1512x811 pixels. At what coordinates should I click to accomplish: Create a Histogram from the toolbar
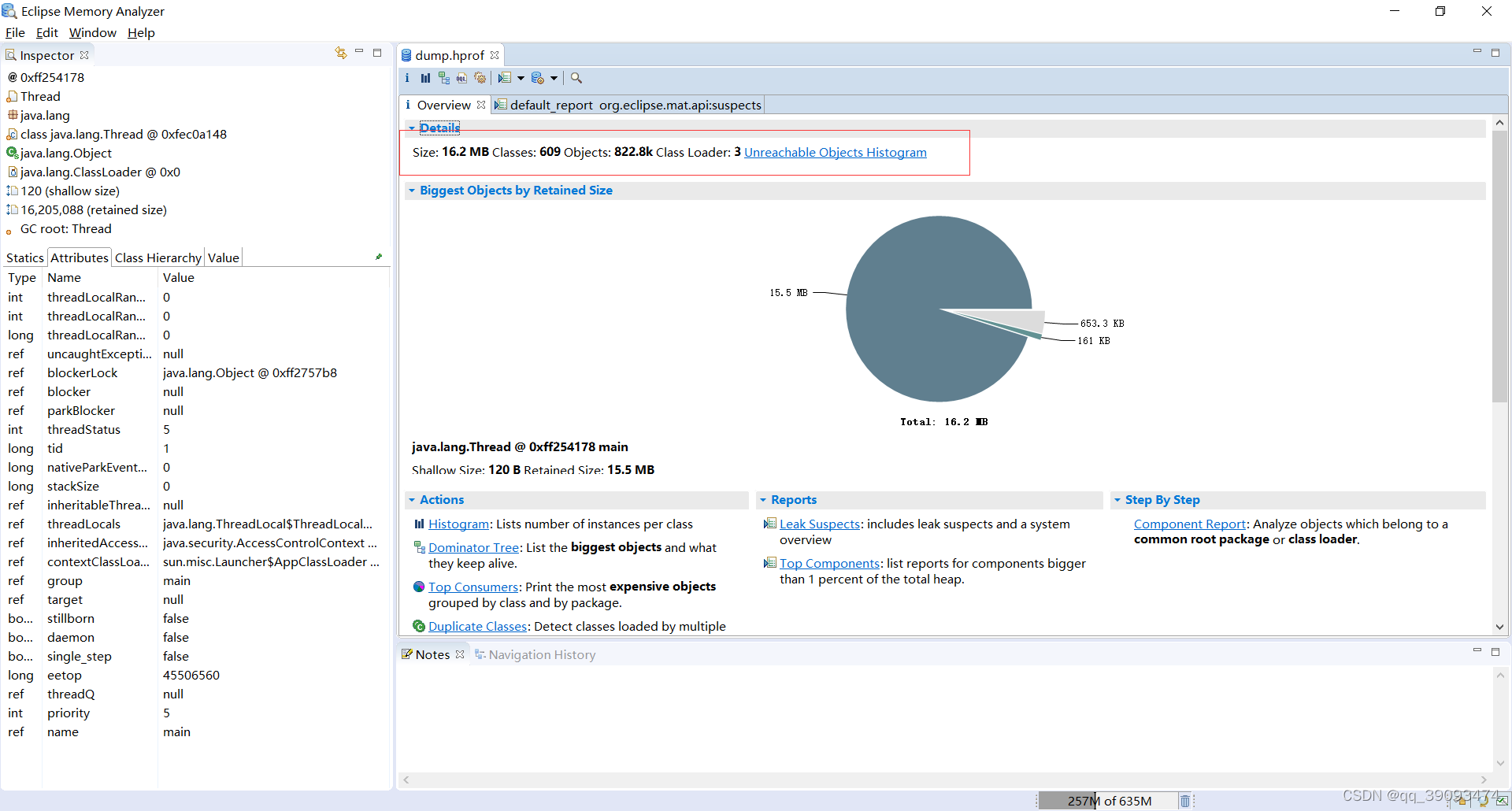point(425,78)
